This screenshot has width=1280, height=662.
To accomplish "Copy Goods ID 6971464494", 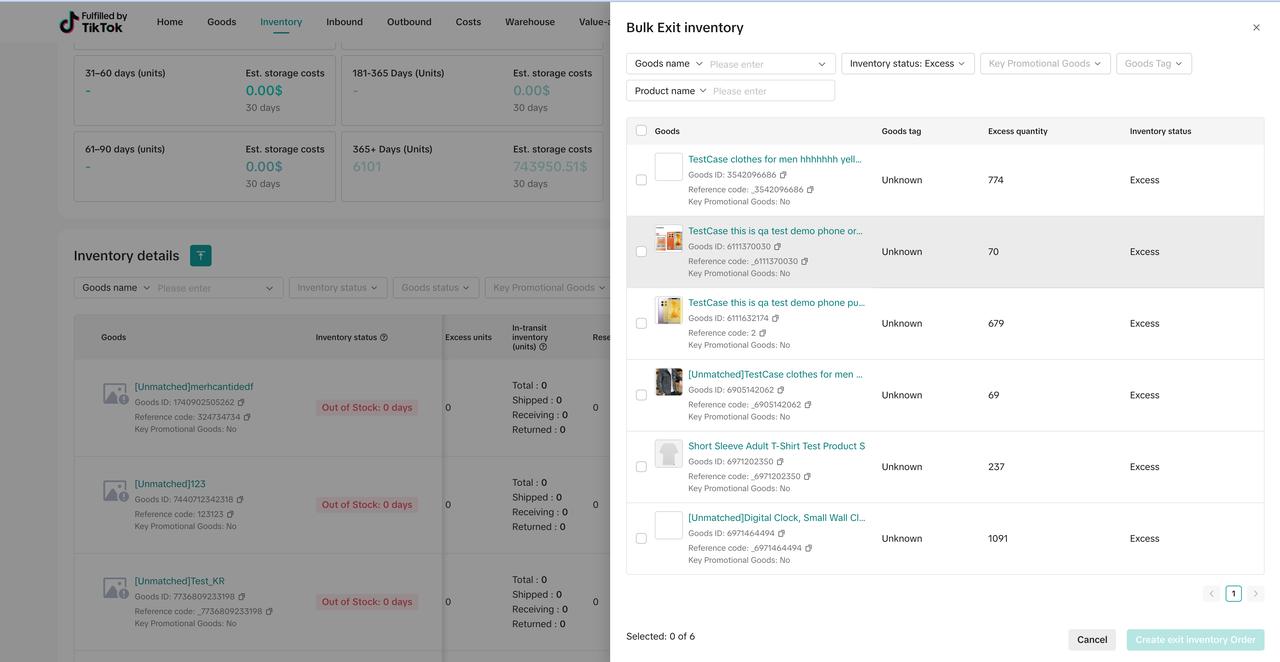I will coord(781,534).
